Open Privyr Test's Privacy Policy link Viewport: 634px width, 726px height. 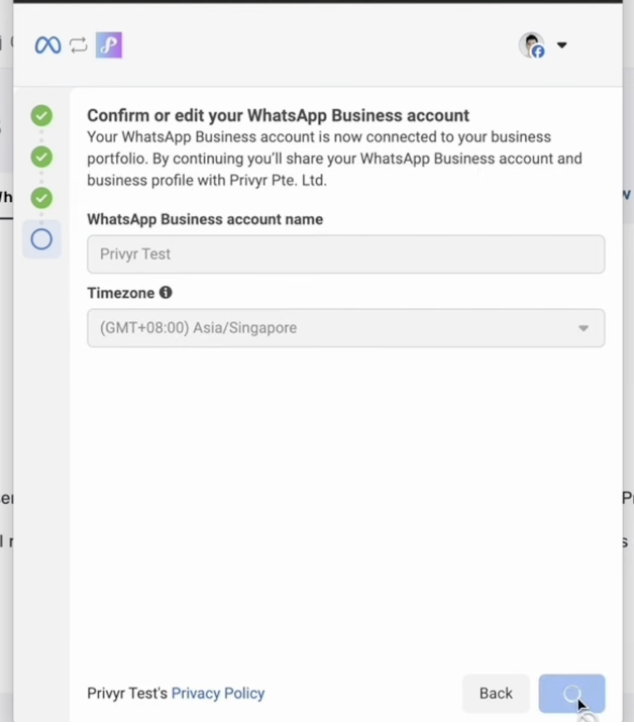(218, 693)
